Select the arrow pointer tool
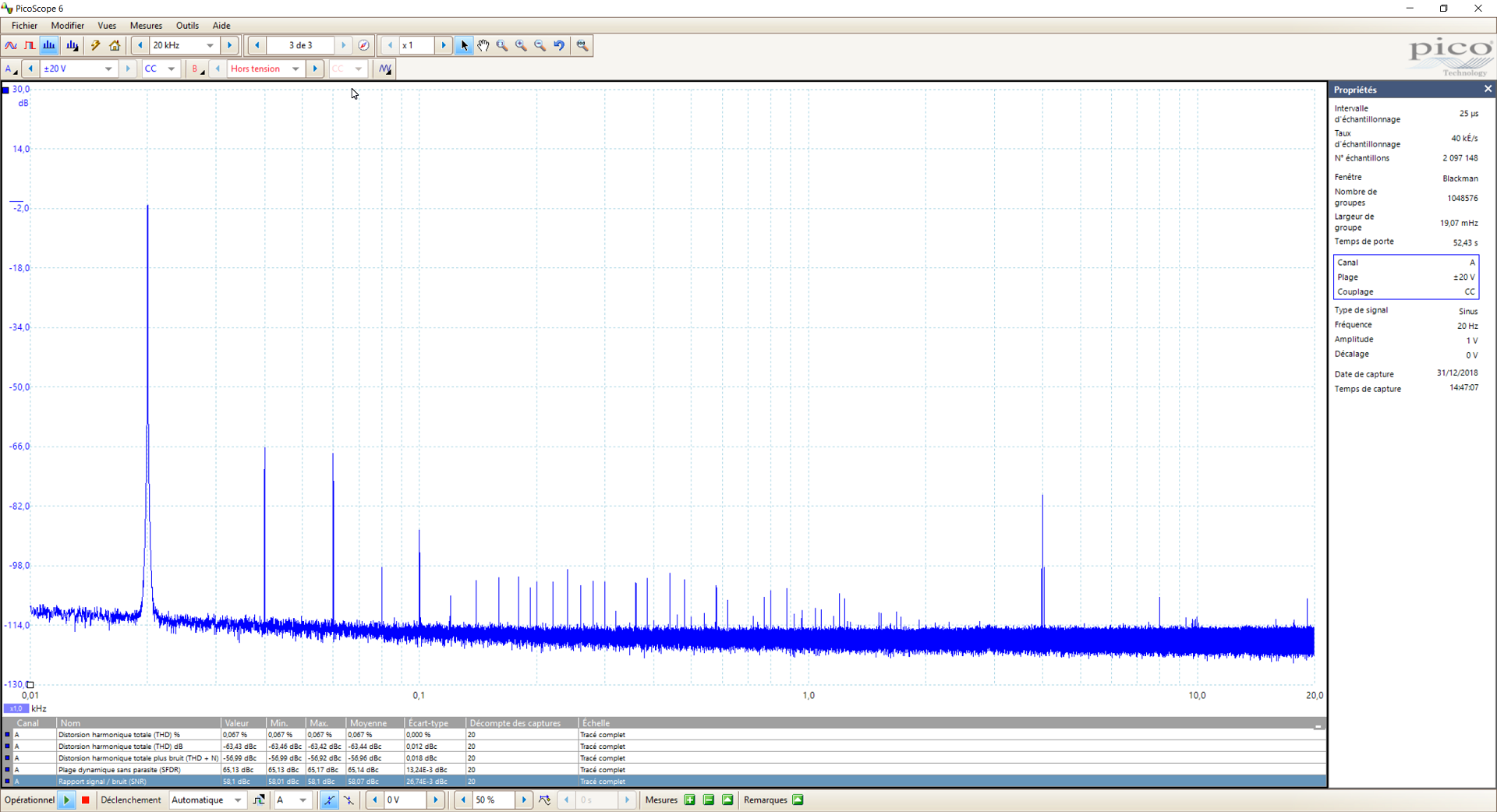This screenshot has height=812, width=1497. (x=464, y=45)
